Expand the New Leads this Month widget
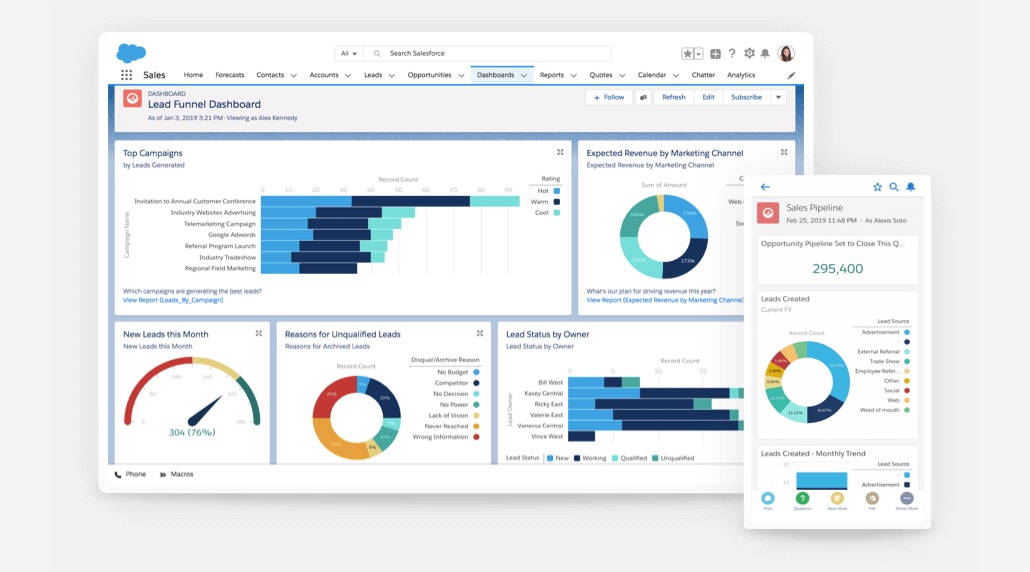1030x572 pixels. click(x=259, y=334)
